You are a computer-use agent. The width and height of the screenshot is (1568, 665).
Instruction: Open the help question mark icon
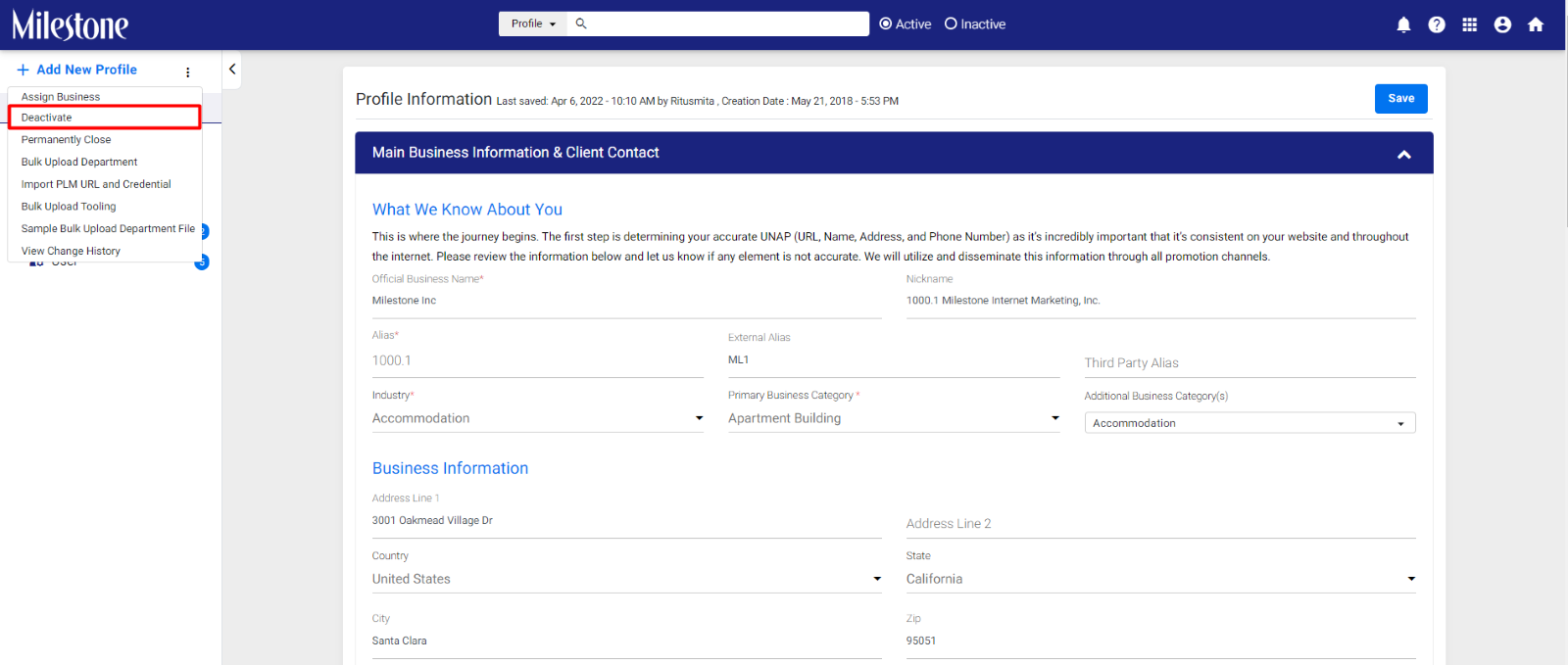click(1437, 24)
